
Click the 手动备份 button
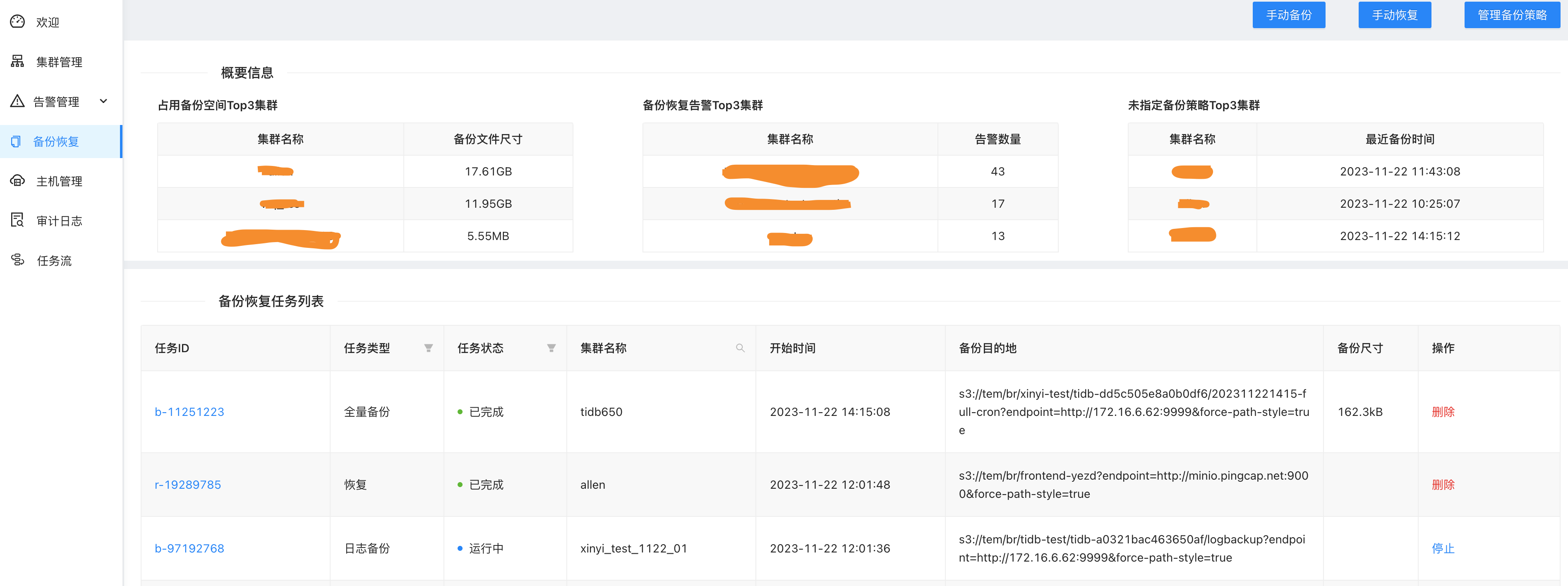click(x=1289, y=14)
